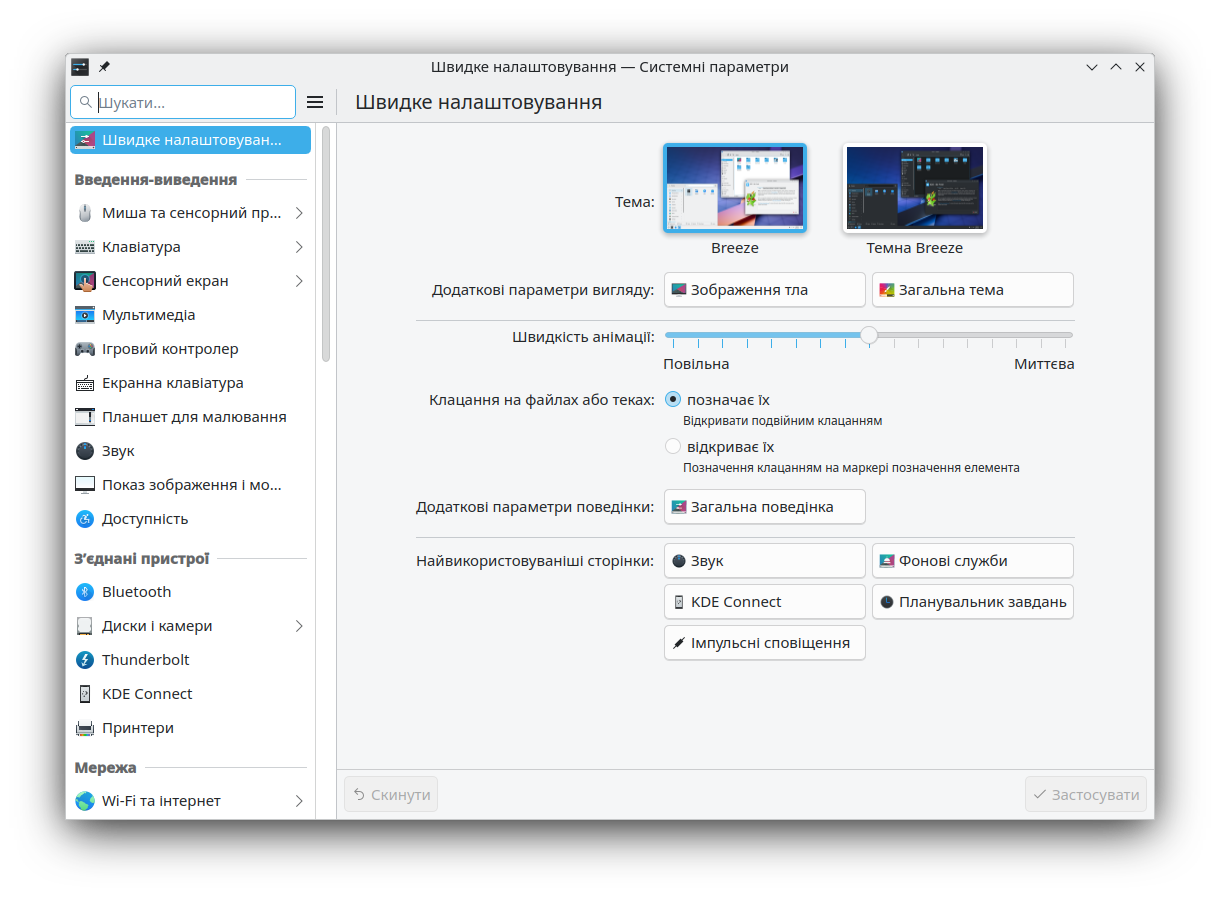This screenshot has width=1220, height=897.
Task: Open the hamburger menu next to search
Action: click(315, 102)
